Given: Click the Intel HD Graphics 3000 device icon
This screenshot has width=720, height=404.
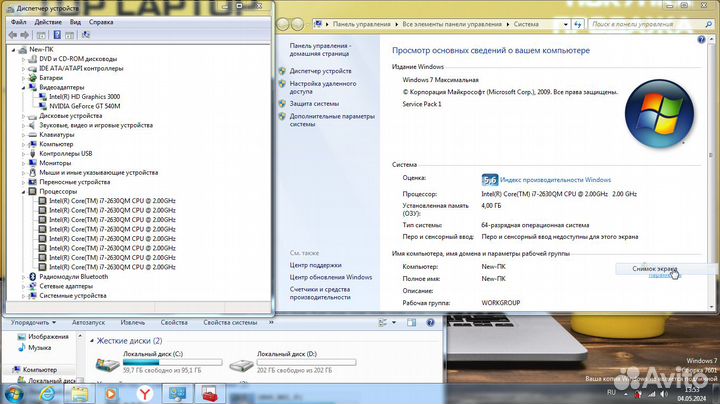Looking at the screenshot, I should (x=43, y=97).
